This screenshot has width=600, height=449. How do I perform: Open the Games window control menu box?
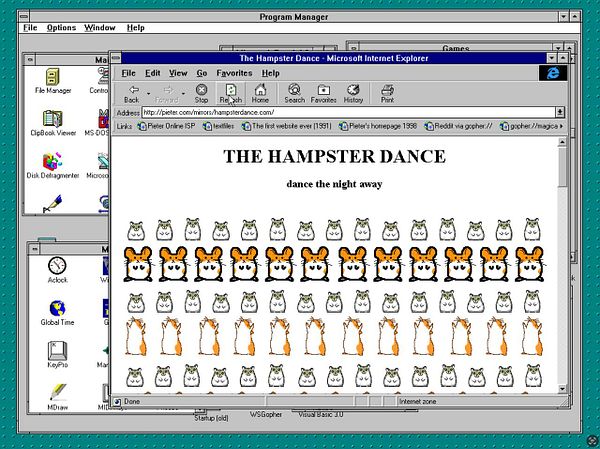coord(353,48)
